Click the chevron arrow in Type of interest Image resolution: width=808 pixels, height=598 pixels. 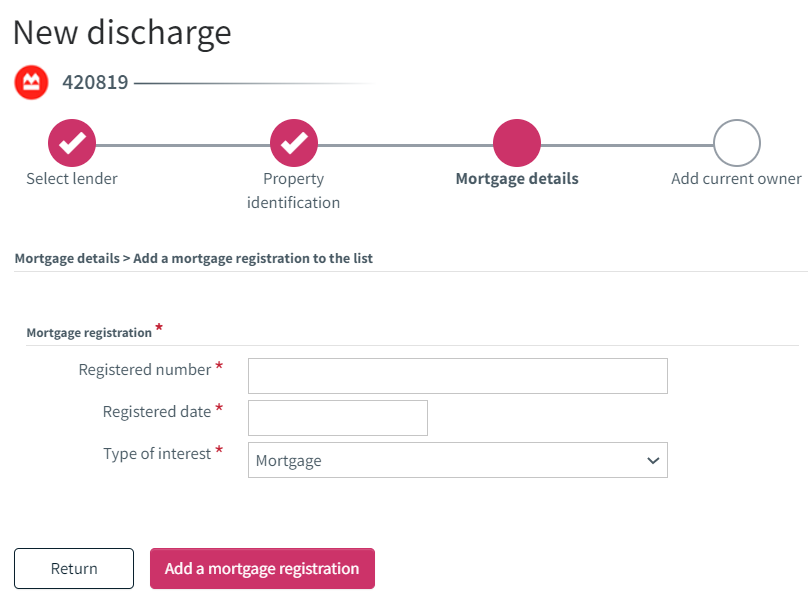click(x=653, y=460)
